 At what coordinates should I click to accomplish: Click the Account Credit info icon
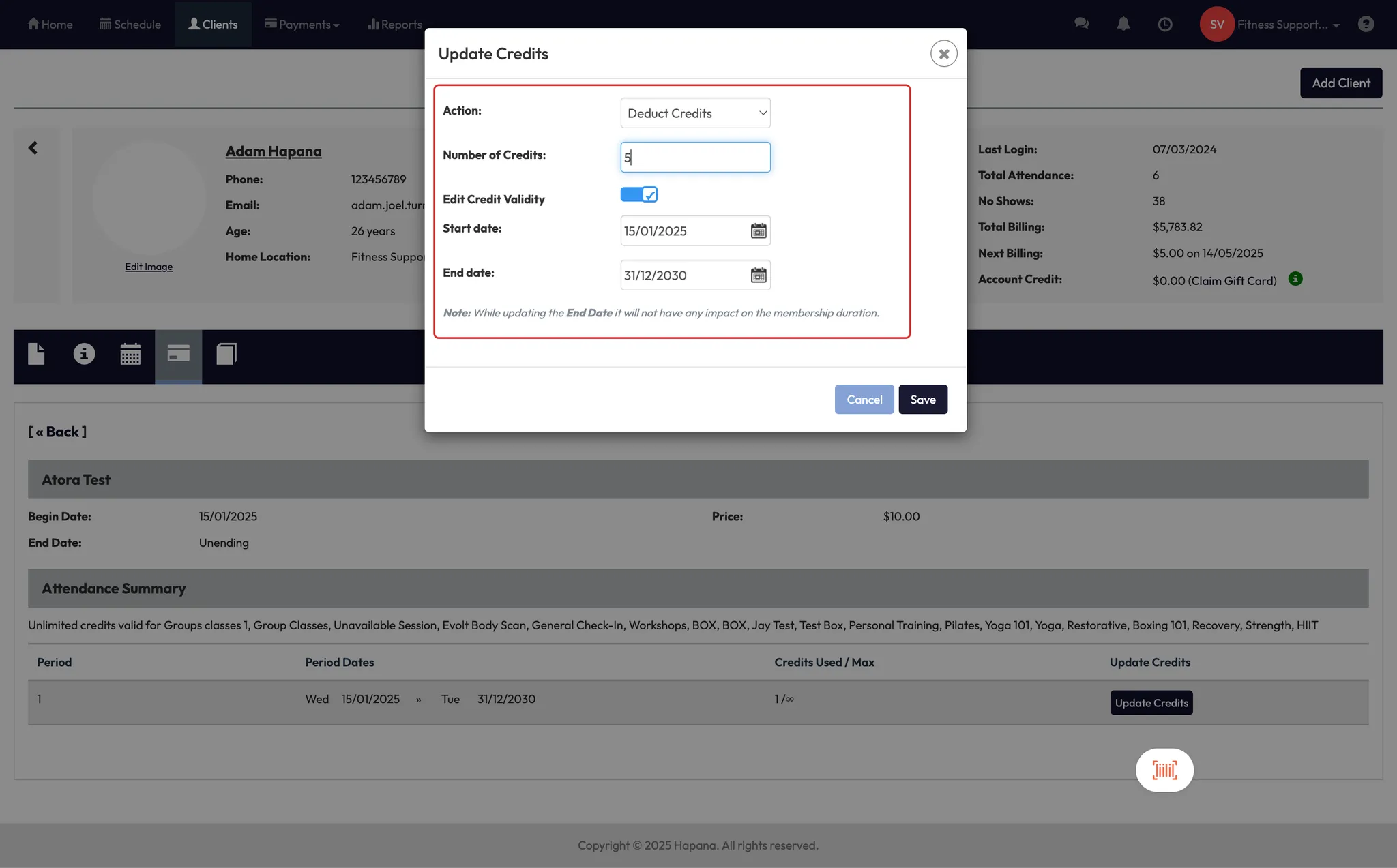pos(1295,279)
